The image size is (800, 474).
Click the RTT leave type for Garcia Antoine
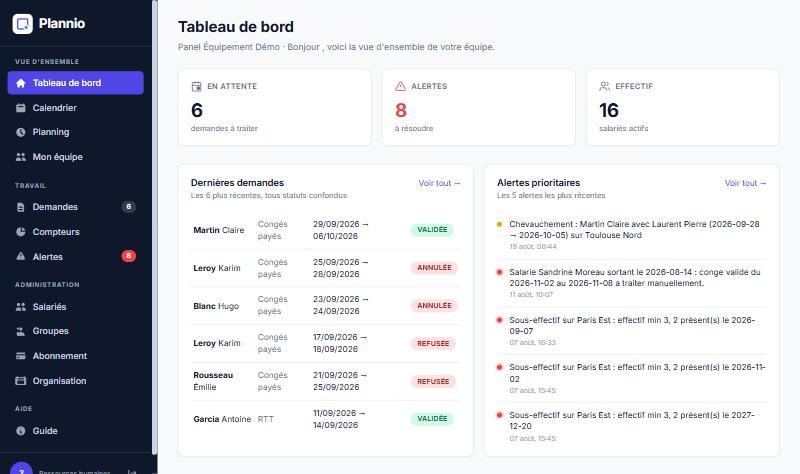(266, 419)
